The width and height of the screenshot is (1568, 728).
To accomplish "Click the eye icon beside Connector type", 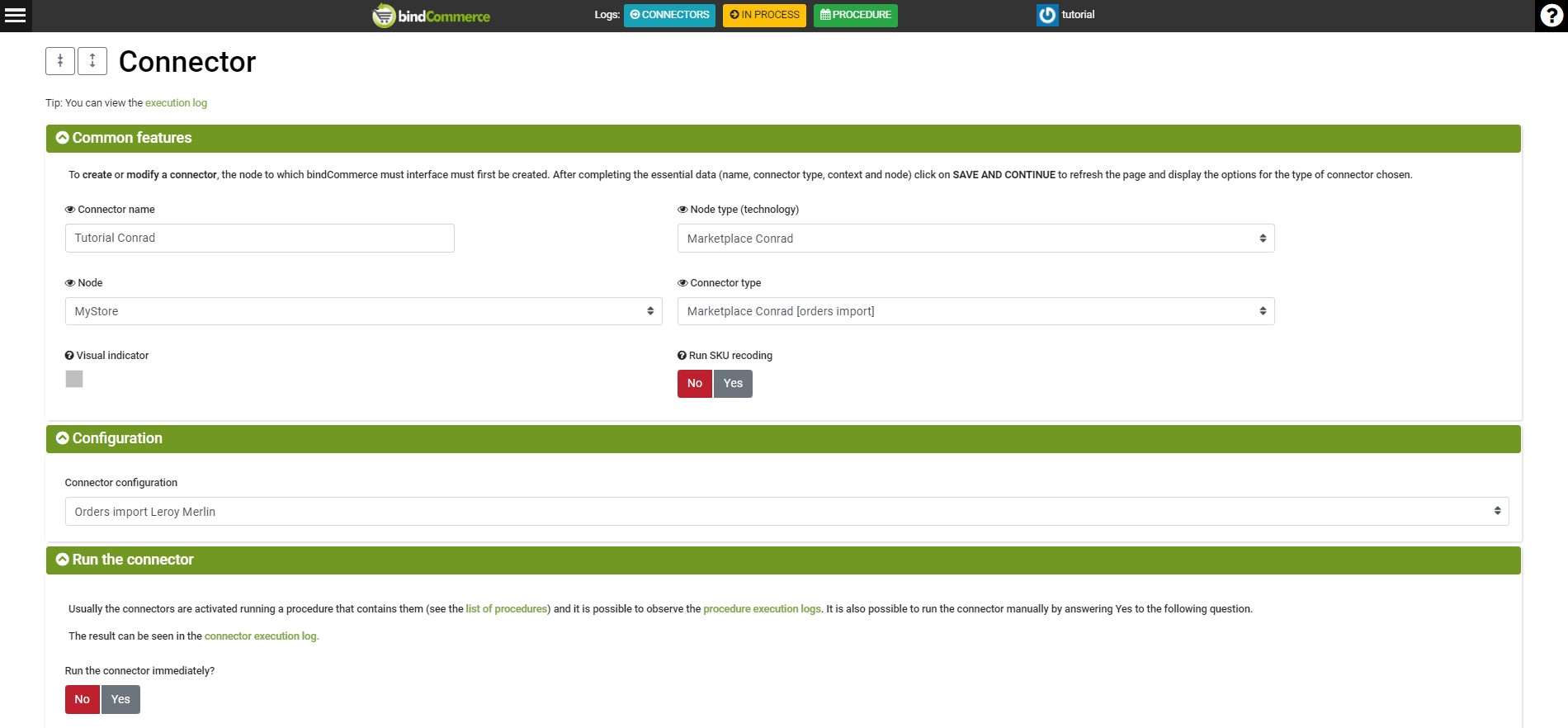I will click(x=682, y=283).
